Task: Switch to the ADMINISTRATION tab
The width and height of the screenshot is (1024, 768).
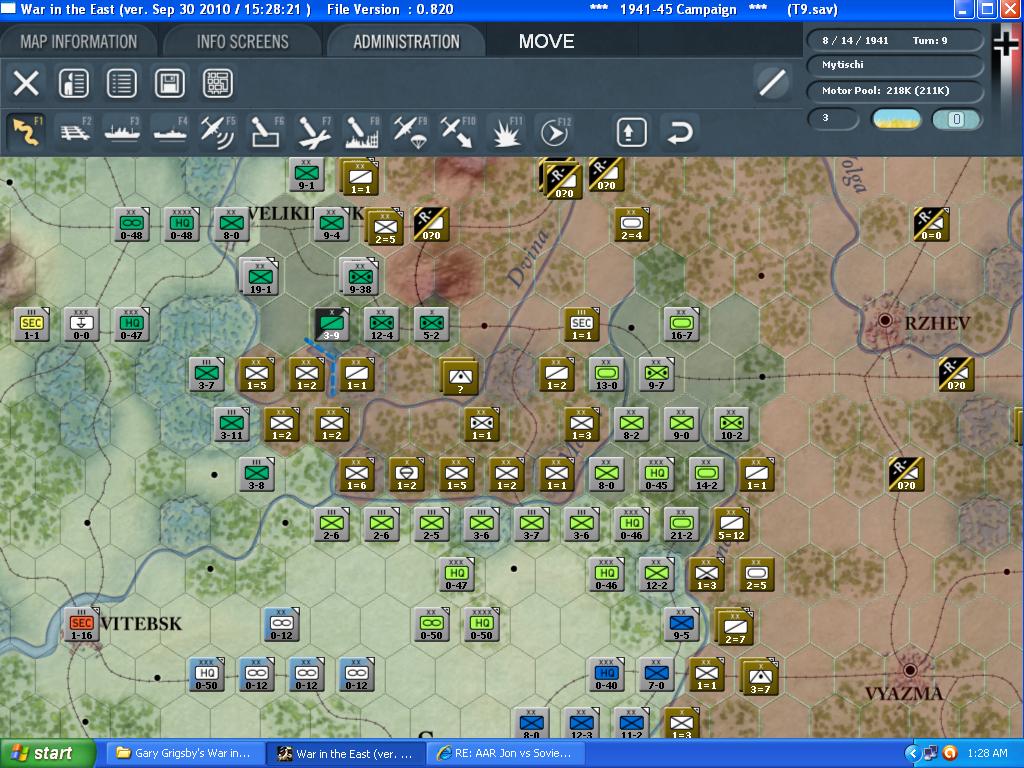Action: click(x=406, y=42)
